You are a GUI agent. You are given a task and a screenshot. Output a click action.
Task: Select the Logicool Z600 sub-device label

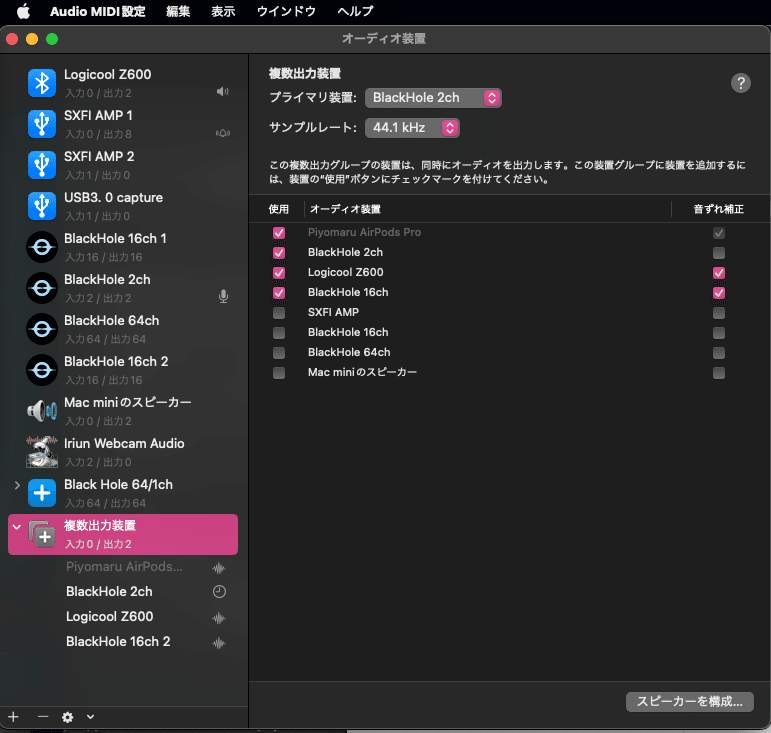110,616
